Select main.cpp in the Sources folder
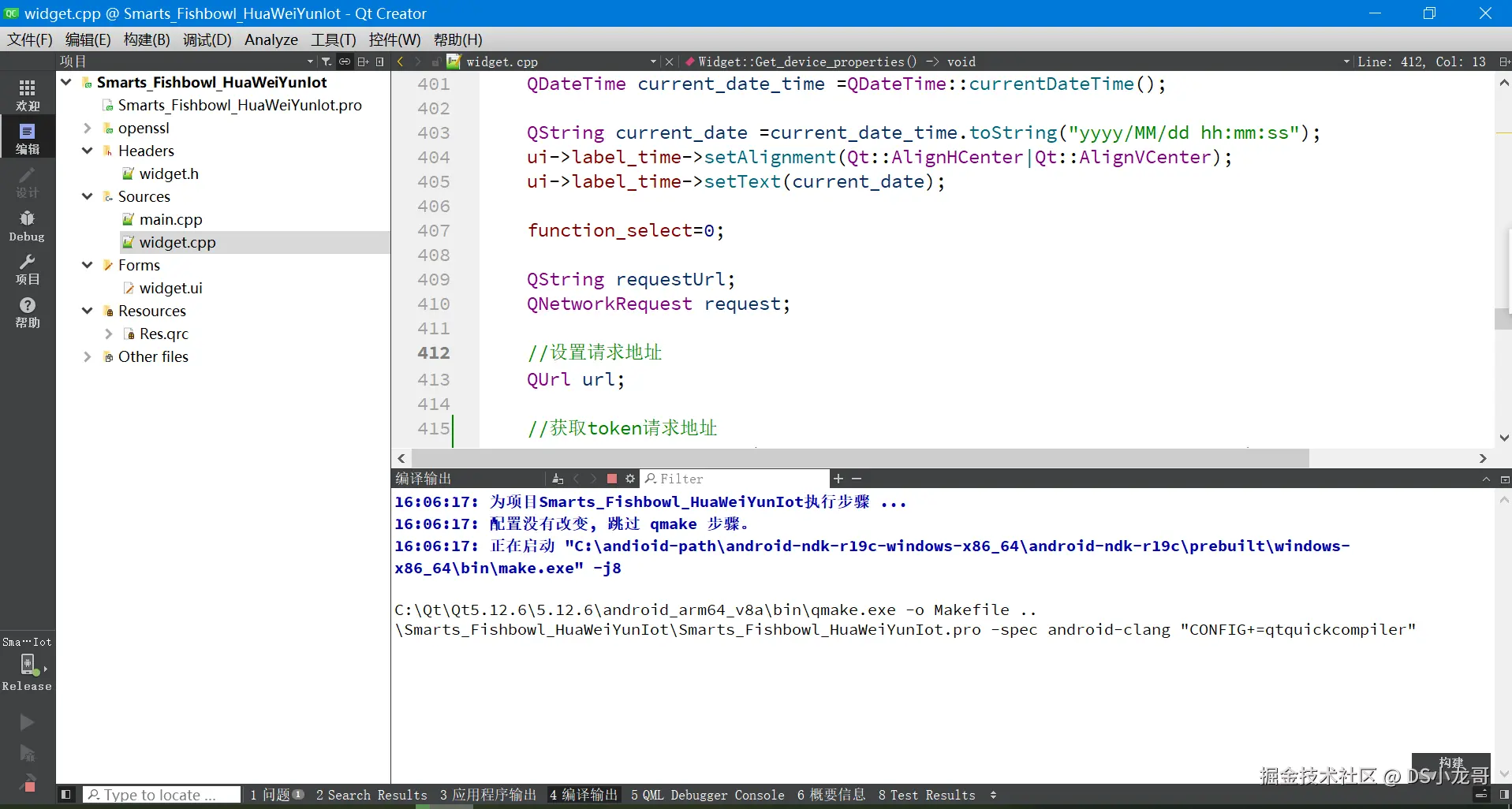 [170, 219]
